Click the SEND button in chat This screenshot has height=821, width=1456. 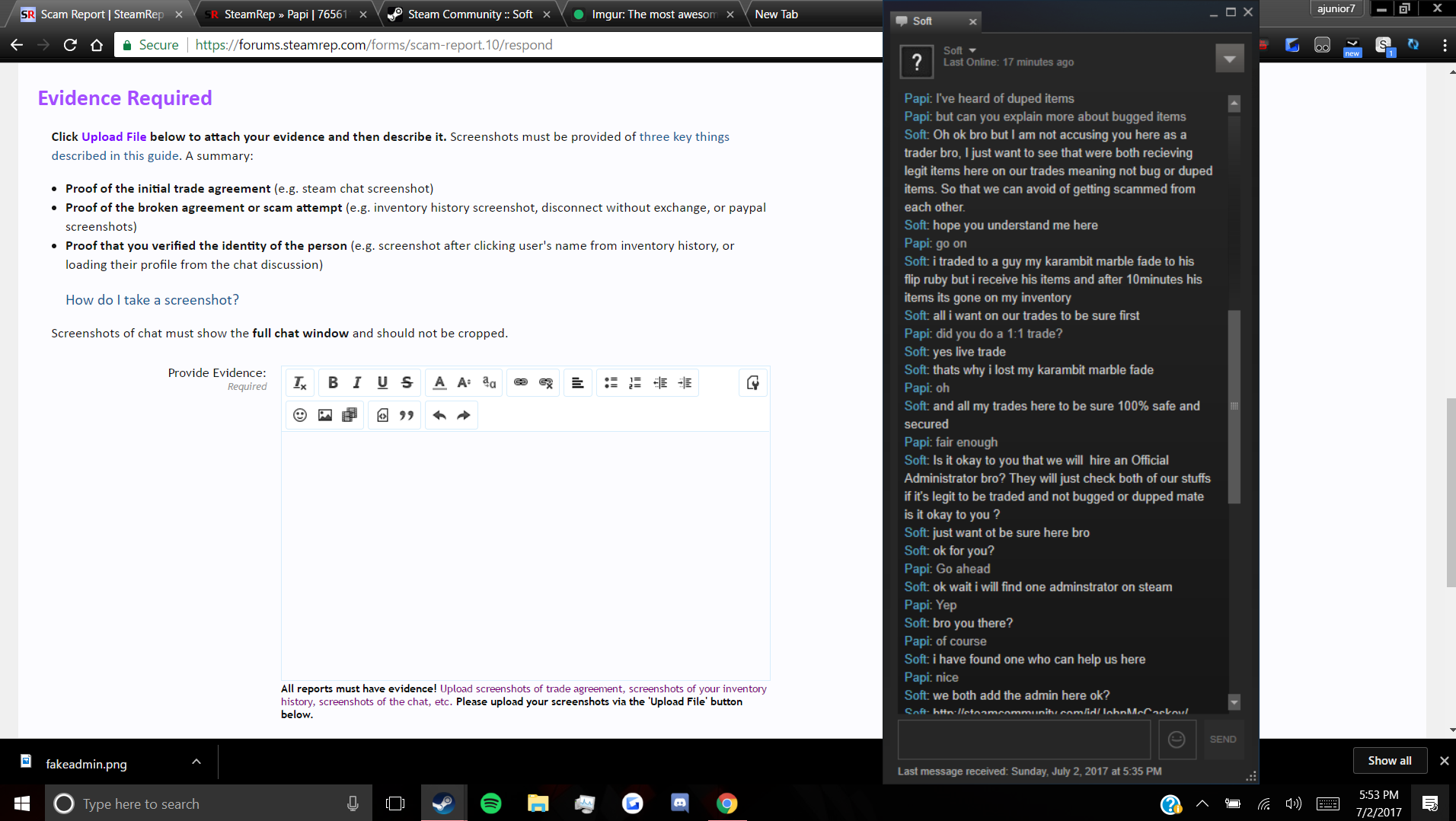point(1223,739)
